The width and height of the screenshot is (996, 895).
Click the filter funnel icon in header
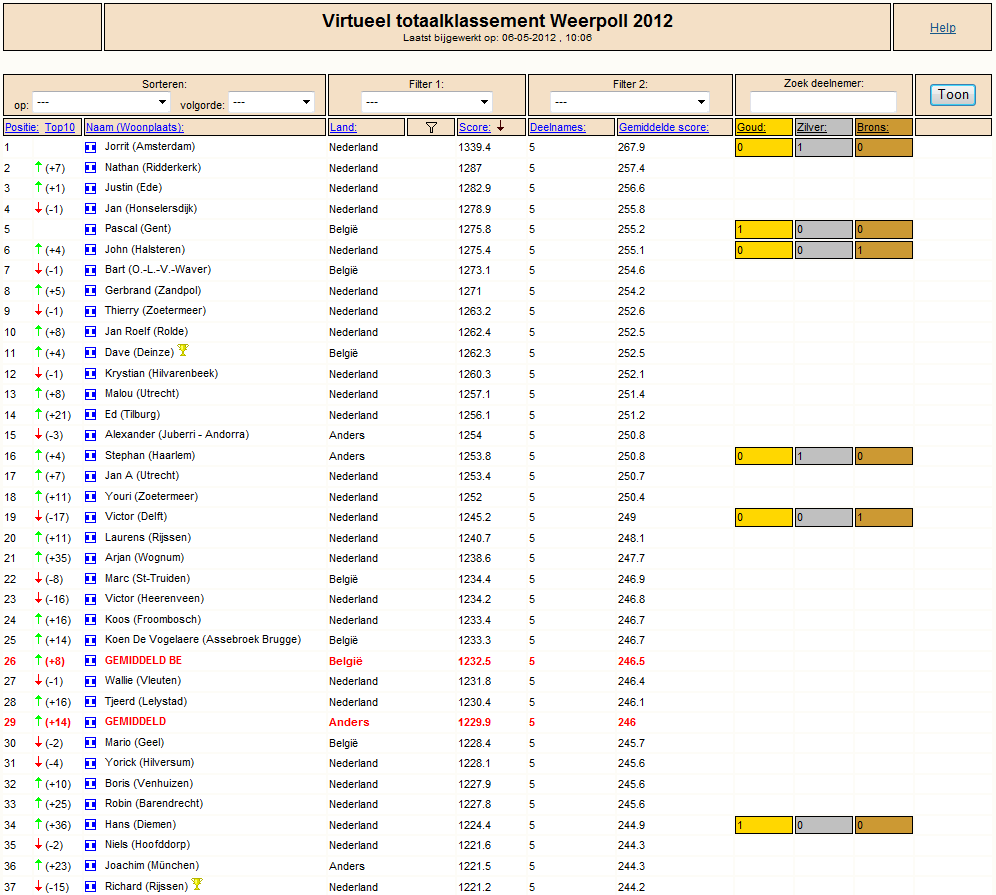[431, 128]
